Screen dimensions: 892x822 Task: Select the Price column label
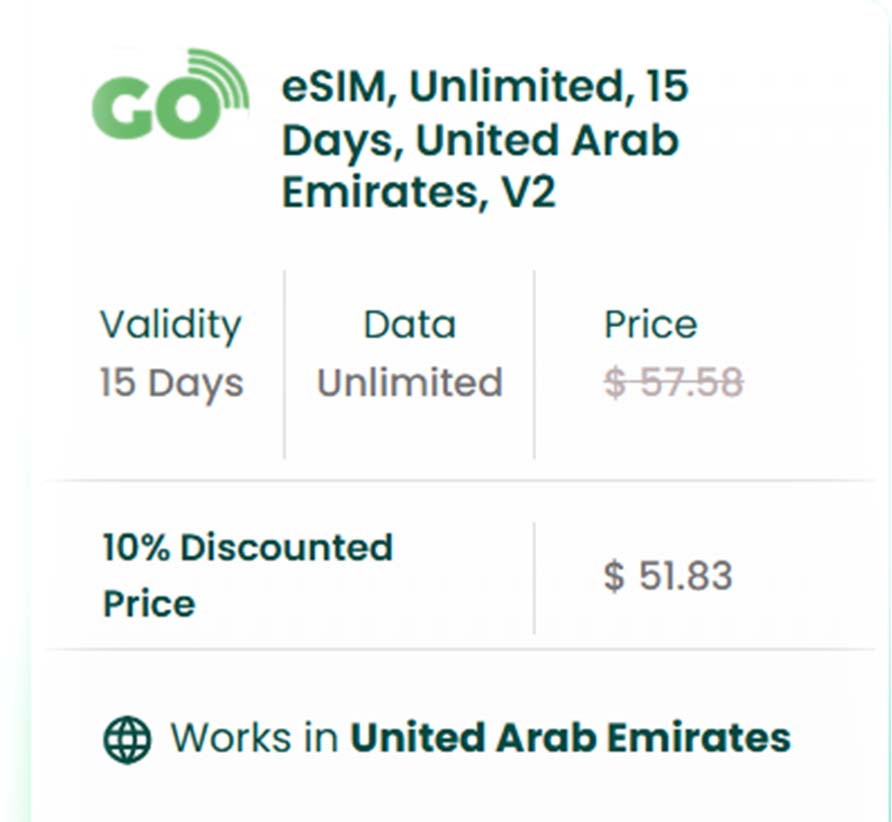[650, 325]
